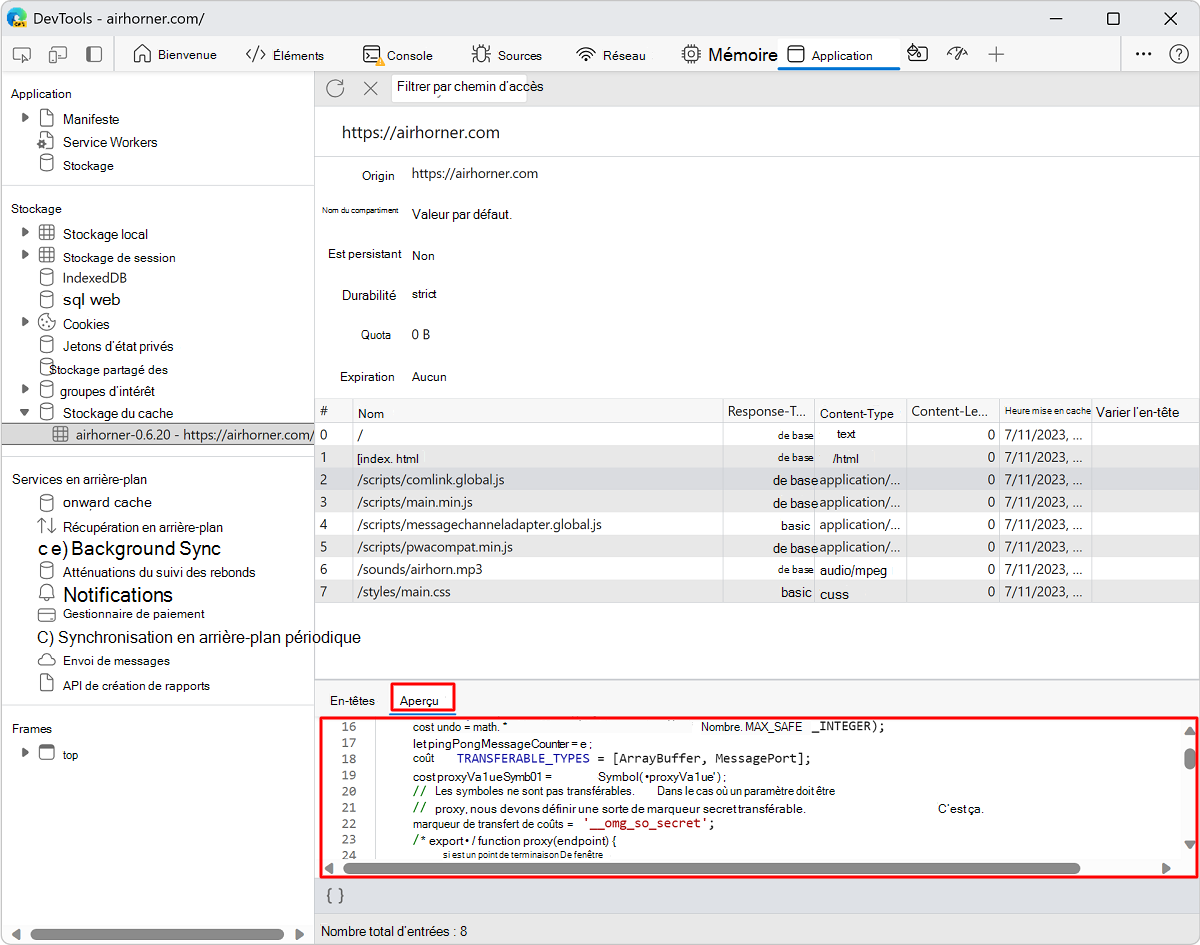Open the help question mark icon

[x=1179, y=55]
